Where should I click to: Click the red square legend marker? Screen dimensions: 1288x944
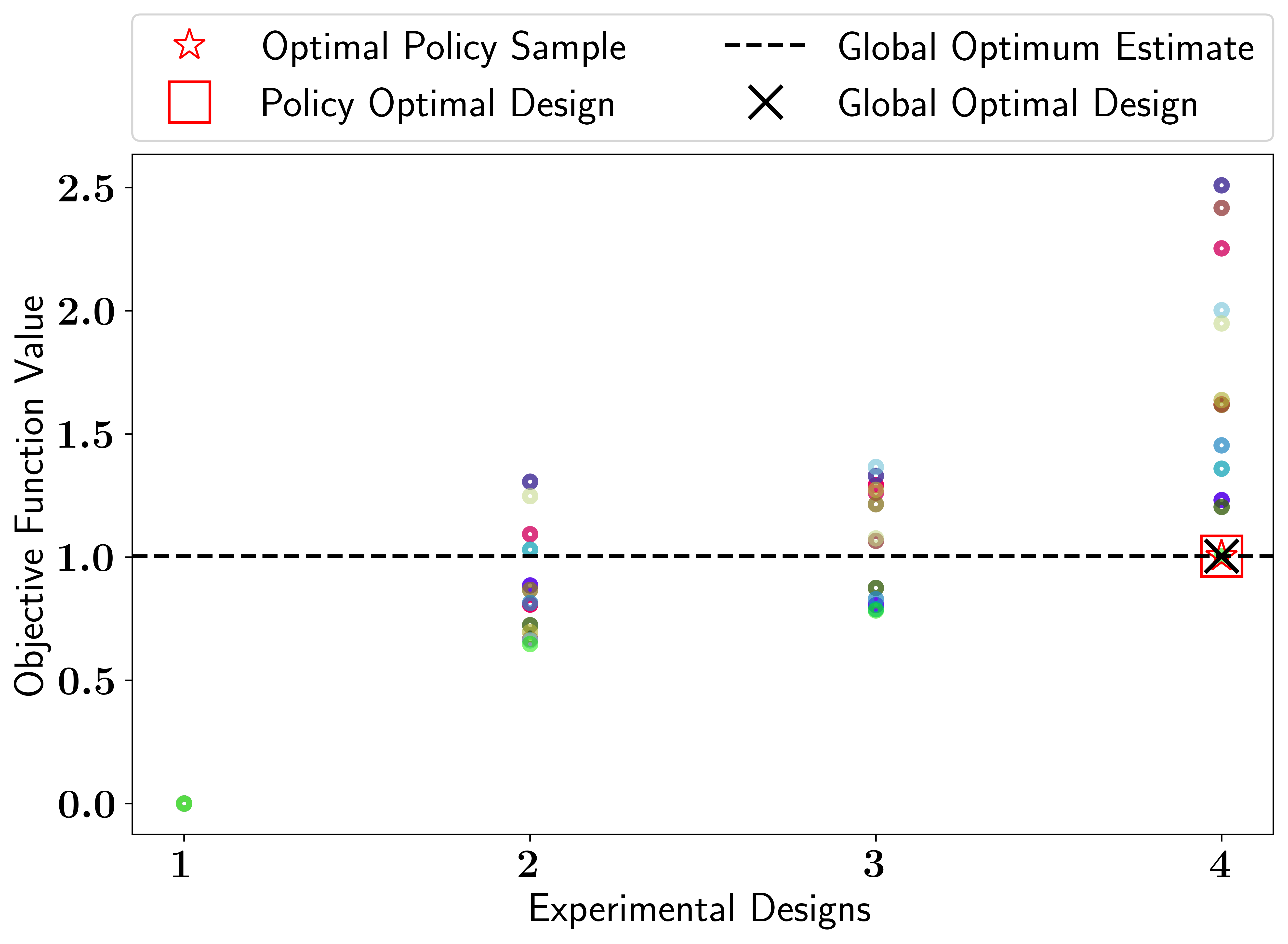189,102
